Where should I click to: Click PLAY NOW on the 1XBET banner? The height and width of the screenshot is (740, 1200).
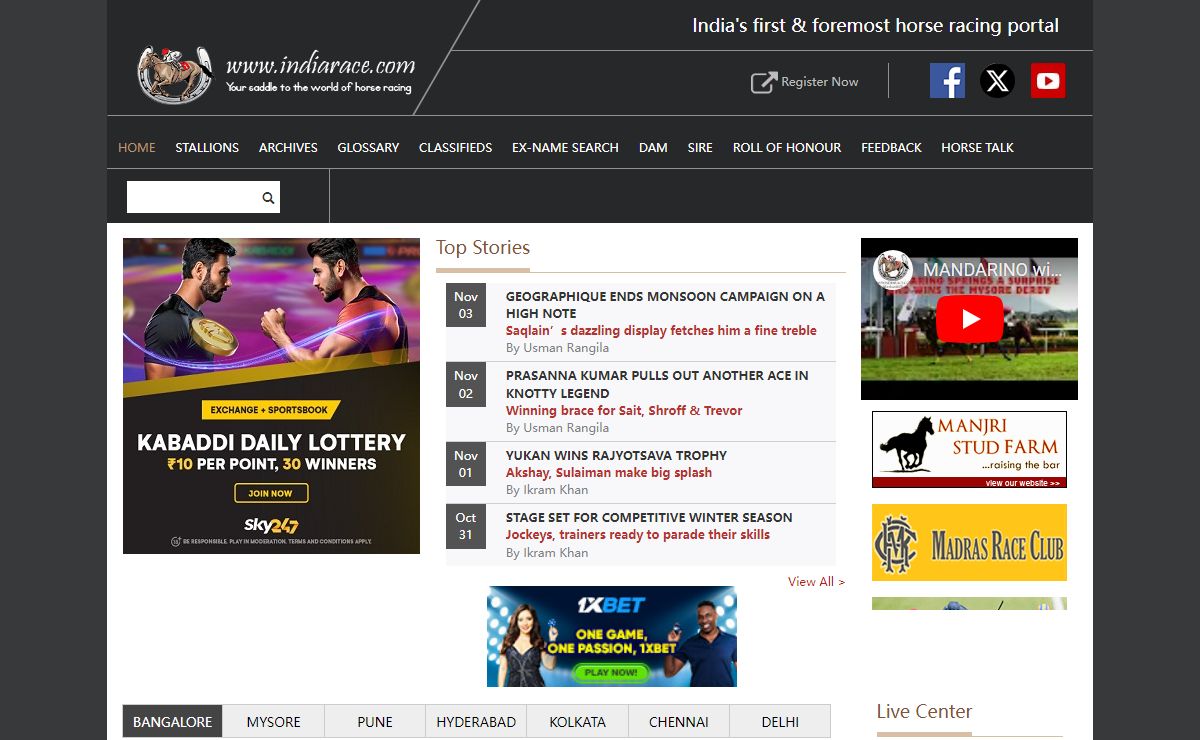[611, 672]
